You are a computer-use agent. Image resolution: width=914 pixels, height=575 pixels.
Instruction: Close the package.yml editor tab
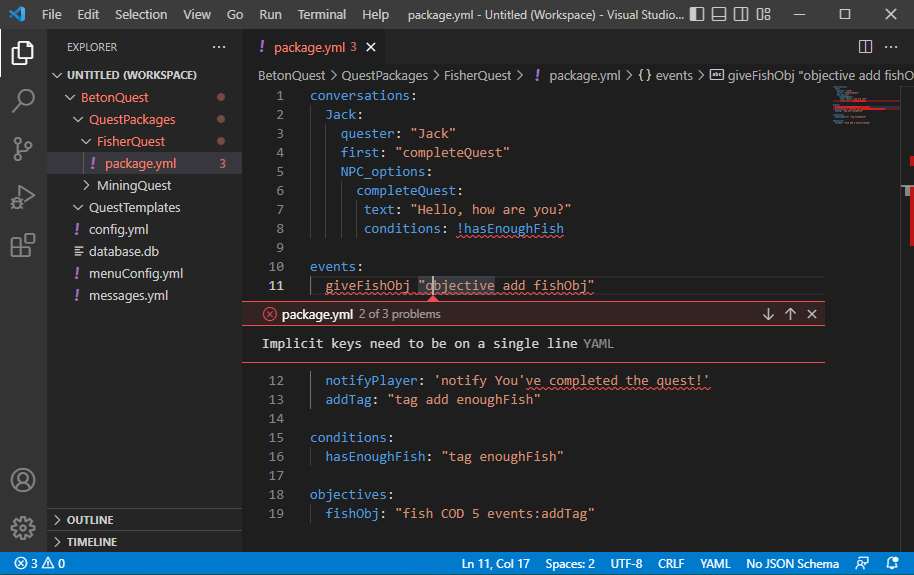[x=371, y=47]
